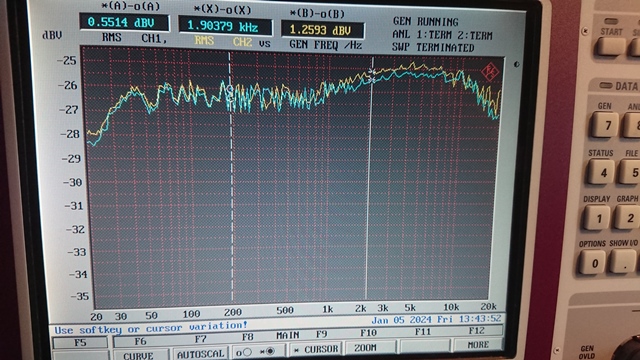Click the SWP TERMINATED status text
Image resolution: width=640 pixels, height=360 pixels.
coord(433,48)
